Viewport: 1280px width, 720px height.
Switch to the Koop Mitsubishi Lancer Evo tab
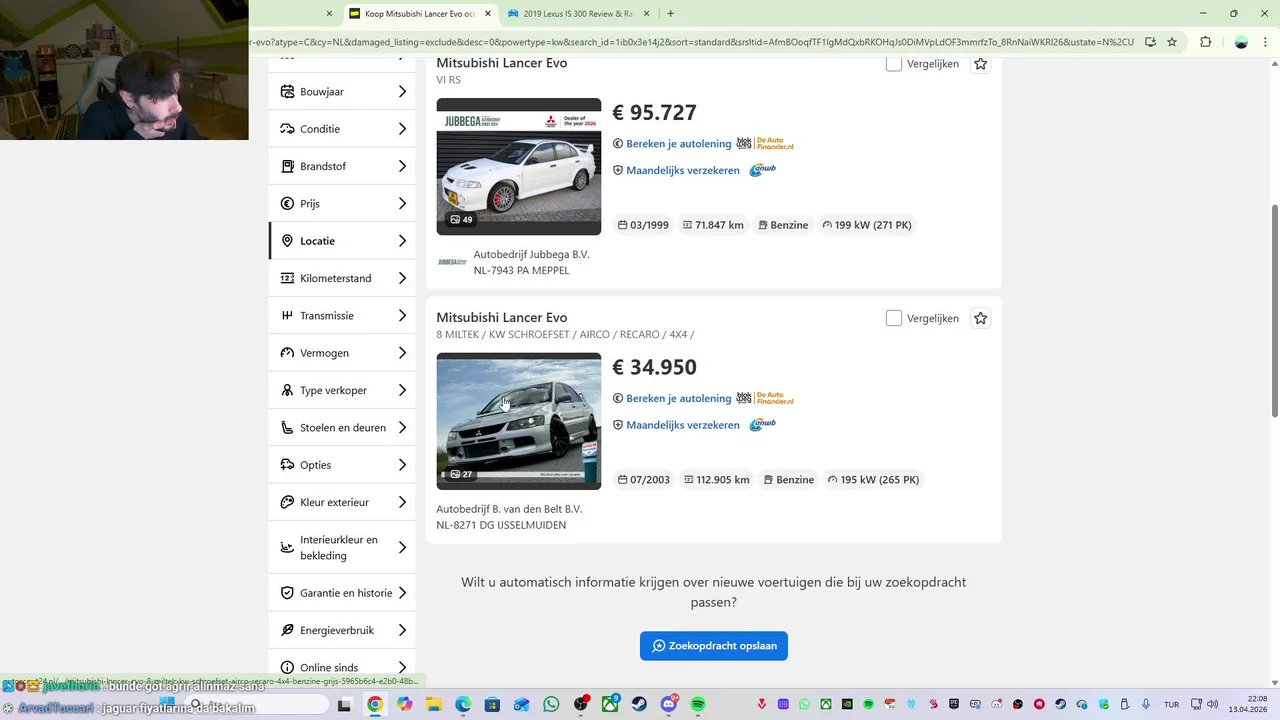tap(420, 14)
